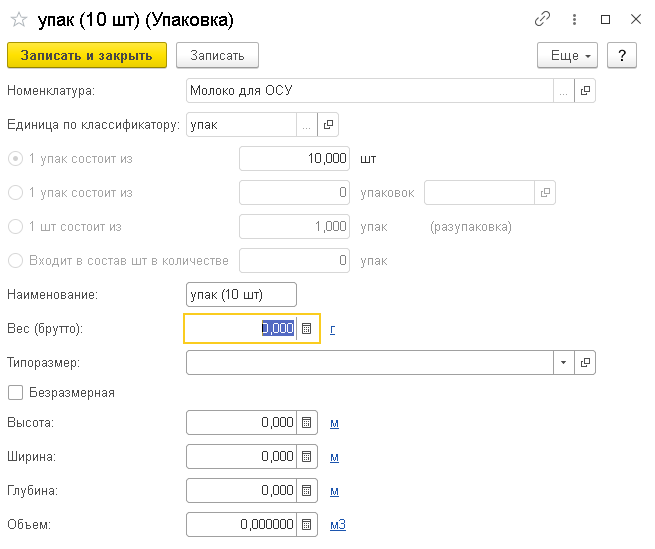Click the Записать button
The height and width of the screenshot is (549, 655).
tap(217, 55)
